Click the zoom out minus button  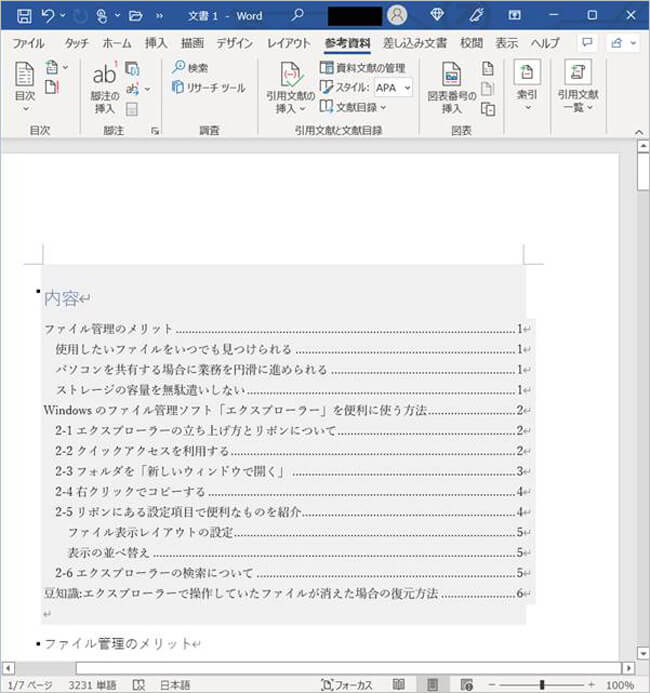coord(492,685)
